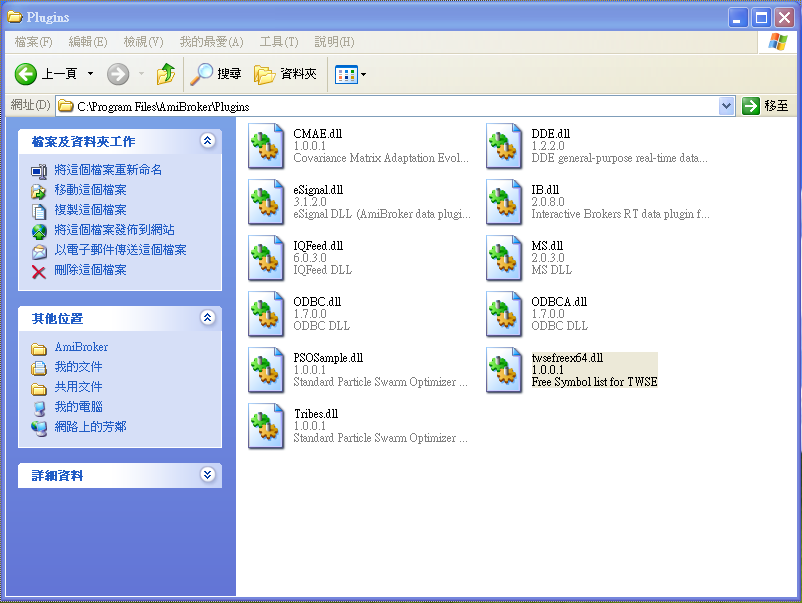The image size is (802, 603).
Task: Click the ODBCA.dll file name text
Action: 559,302
